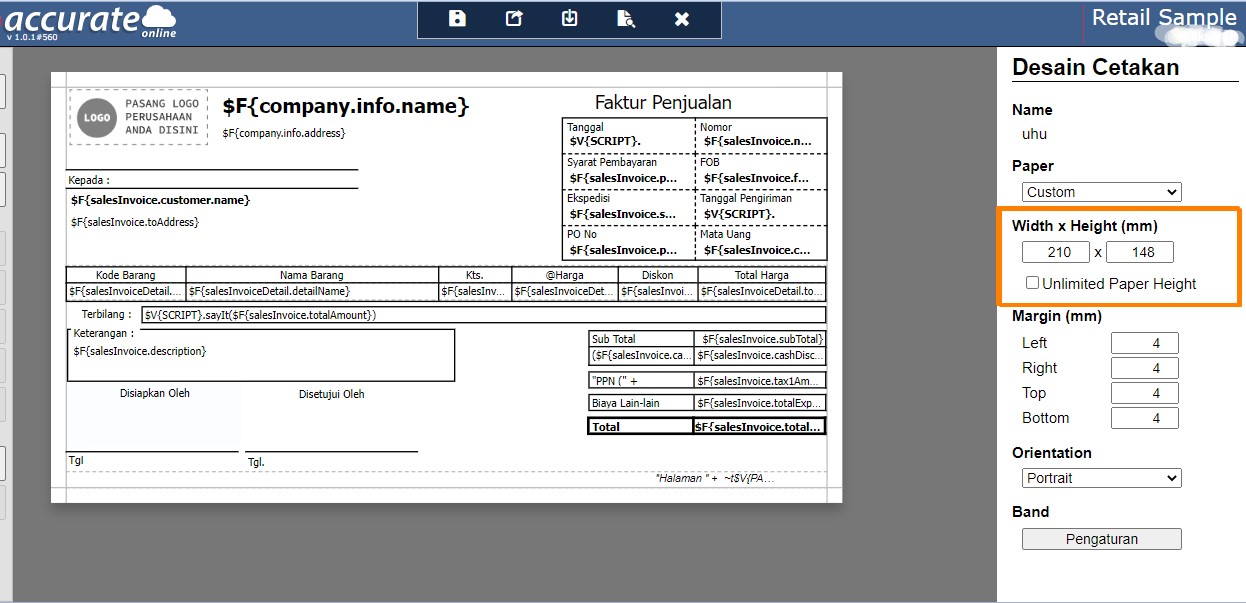Select the $F{salesInvoice.customer.name} field
The height and width of the screenshot is (603, 1246).
160,200
